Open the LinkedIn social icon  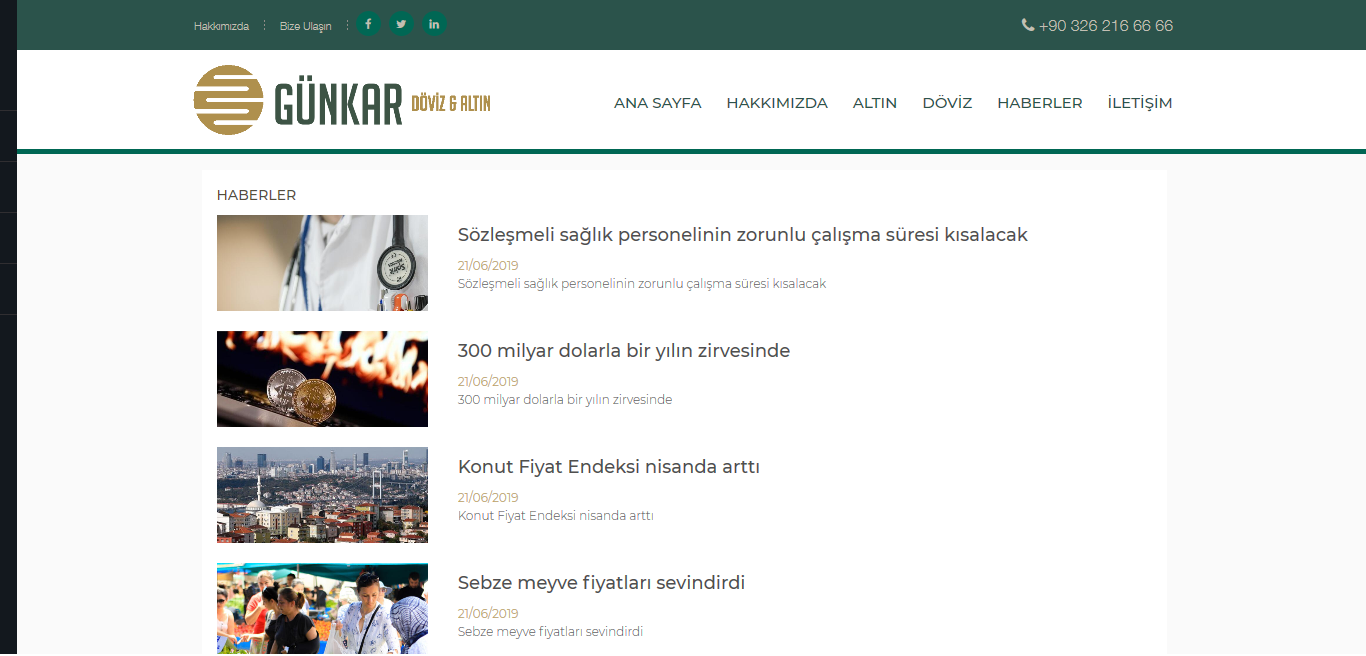[x=434, y=24]
